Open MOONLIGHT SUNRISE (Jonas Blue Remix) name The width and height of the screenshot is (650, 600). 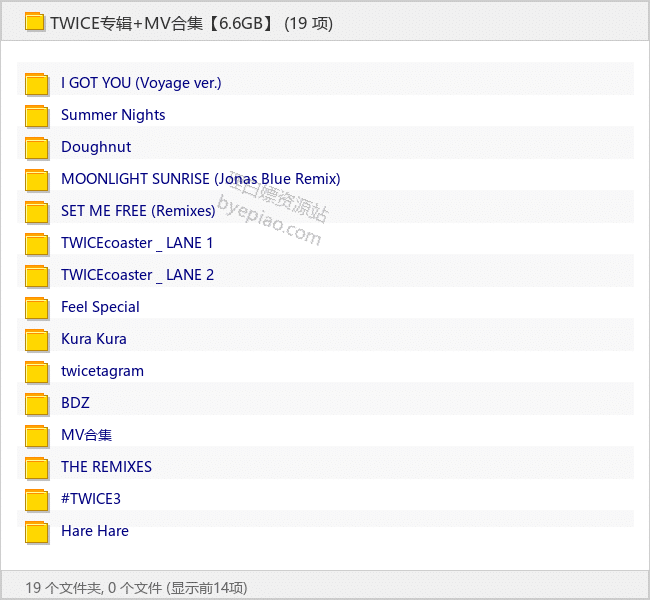pos(201,179)
